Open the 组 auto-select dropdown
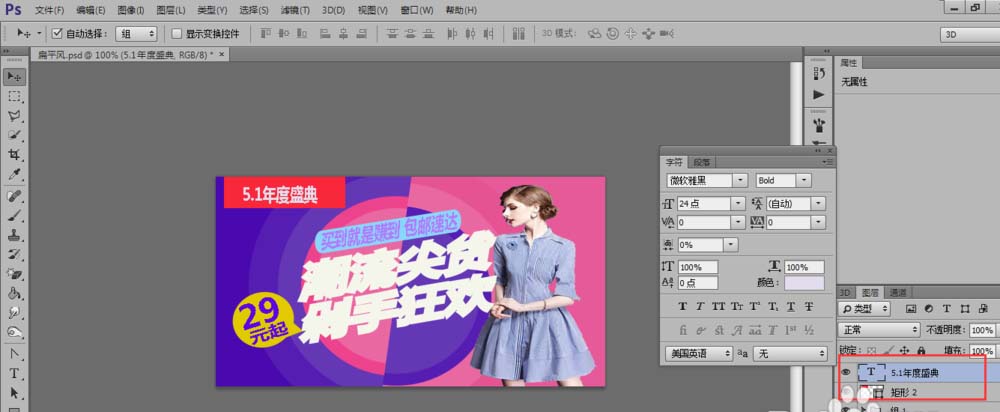Viewport: 1000px width, 412px height. pyautogui.click(x=135, y=33)
